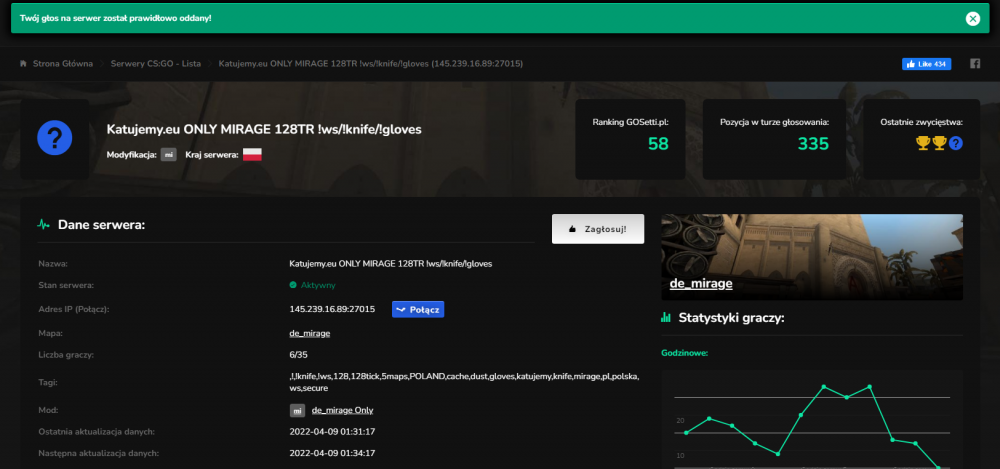Connect with the Połącz button
The height and width of the screenshot is (469, 1000).
pyautogui.click(x=418, y=309)
